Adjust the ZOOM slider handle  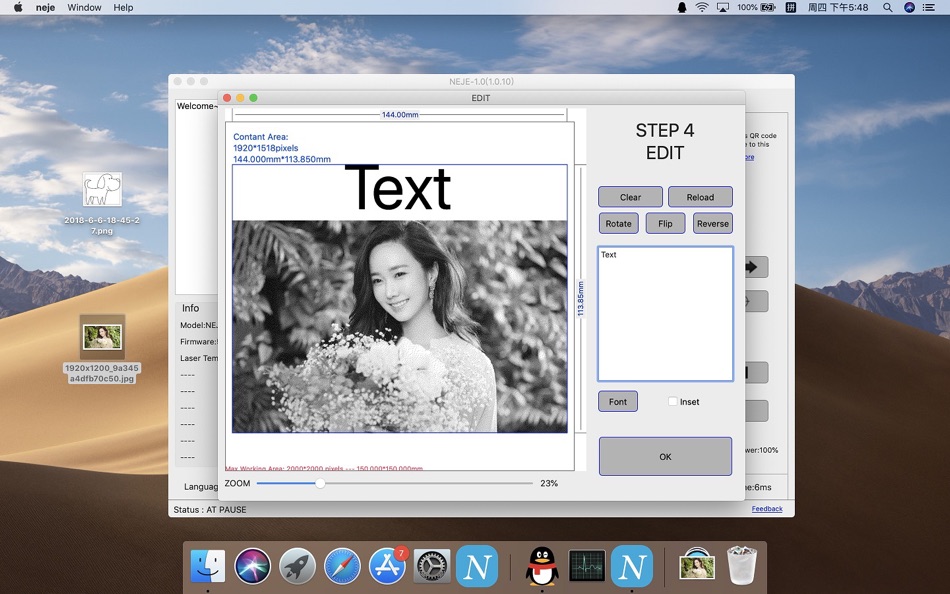pyautogui.click(x=320, y=483)
